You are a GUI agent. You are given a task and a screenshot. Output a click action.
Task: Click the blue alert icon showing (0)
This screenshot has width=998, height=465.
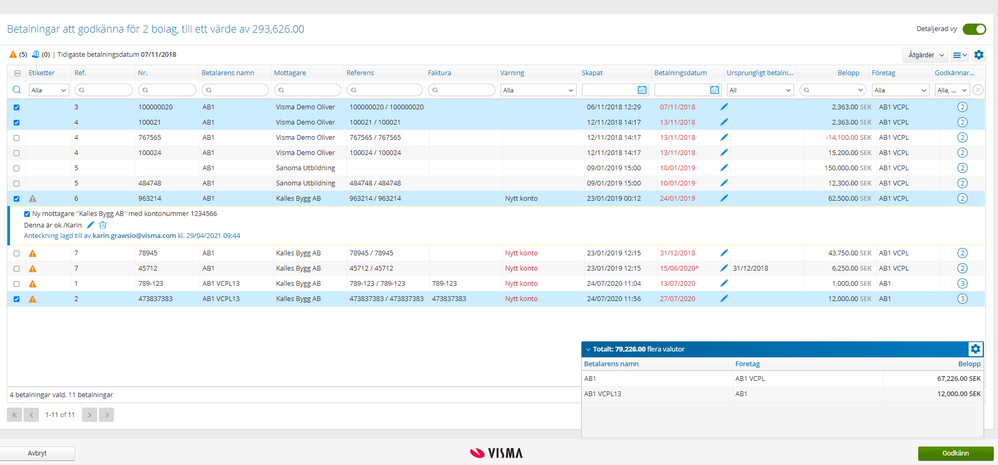36,55
